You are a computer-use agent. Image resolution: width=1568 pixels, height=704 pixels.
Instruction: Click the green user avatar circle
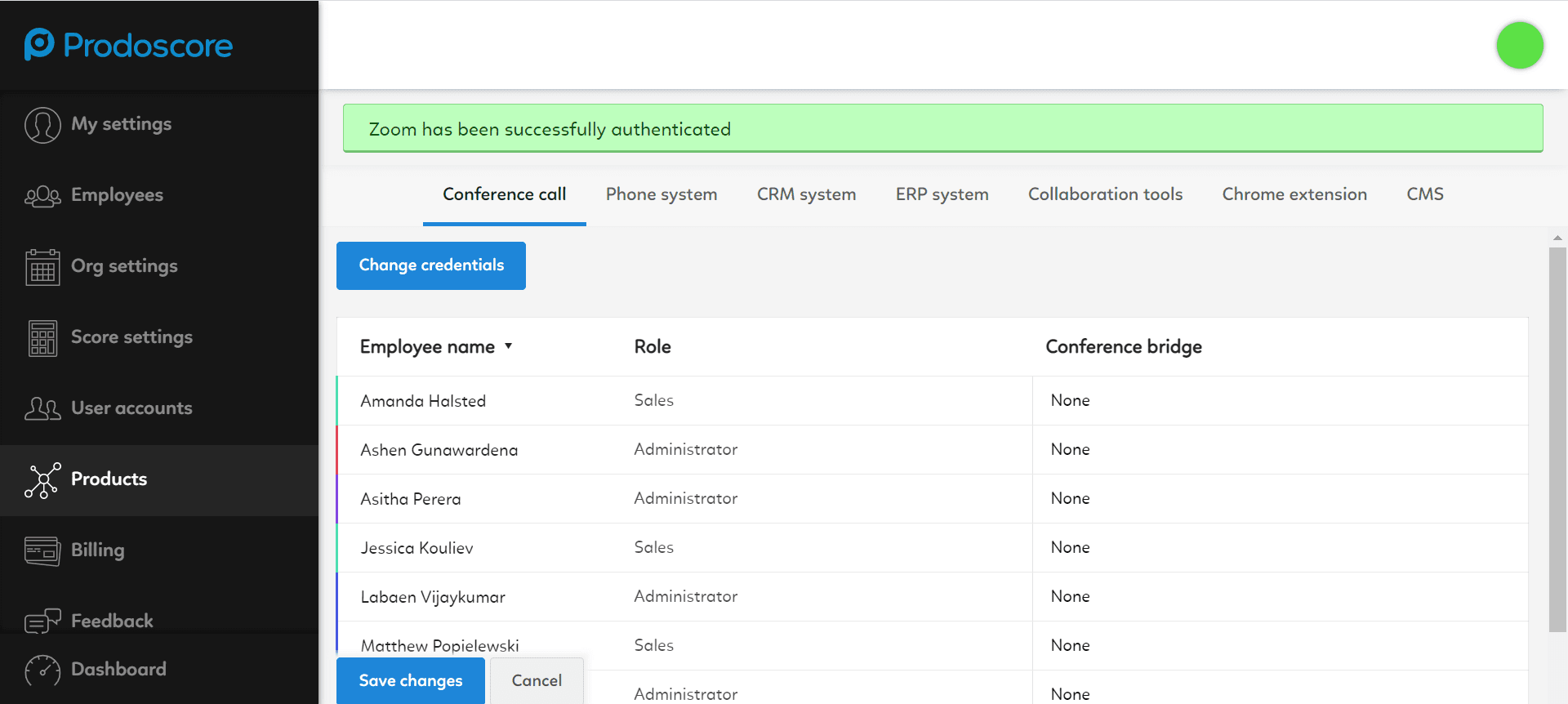tap(1519, 46)
